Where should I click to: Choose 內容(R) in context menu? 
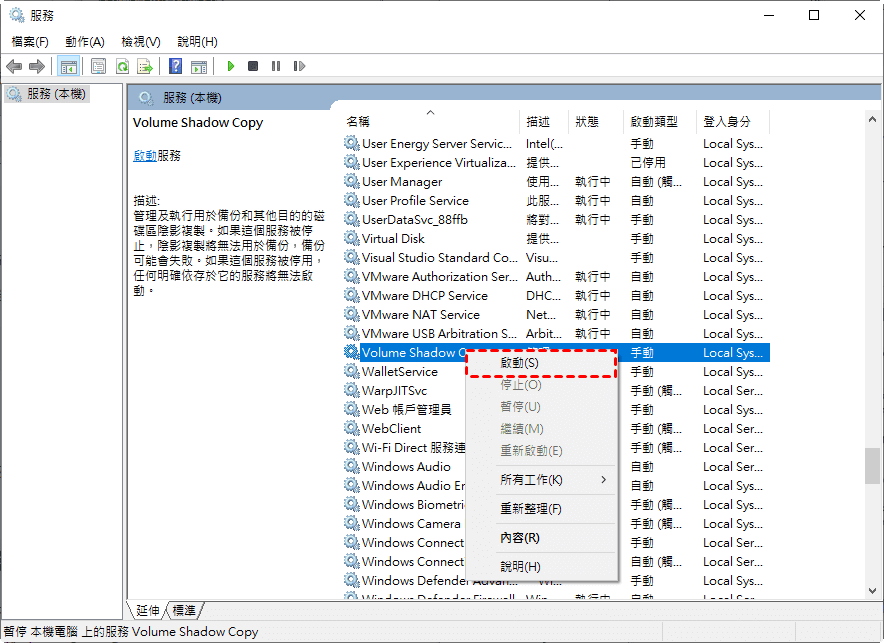pyautogui.click(x=541, y=538)
